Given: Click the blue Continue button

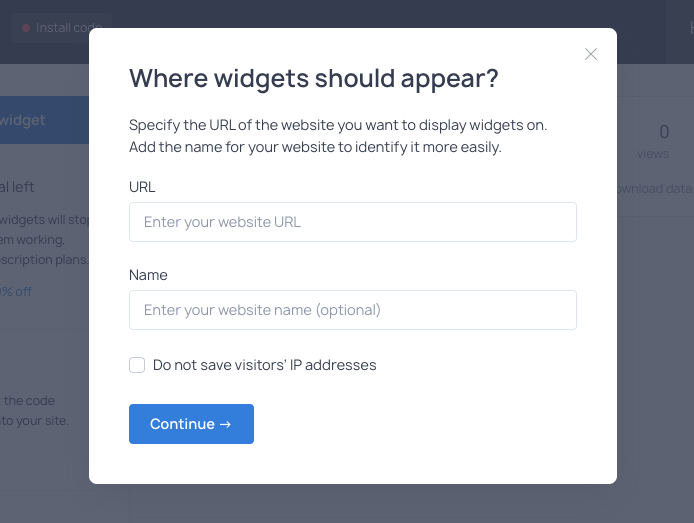Looking at the screenshot, I should tap(191, 424).
